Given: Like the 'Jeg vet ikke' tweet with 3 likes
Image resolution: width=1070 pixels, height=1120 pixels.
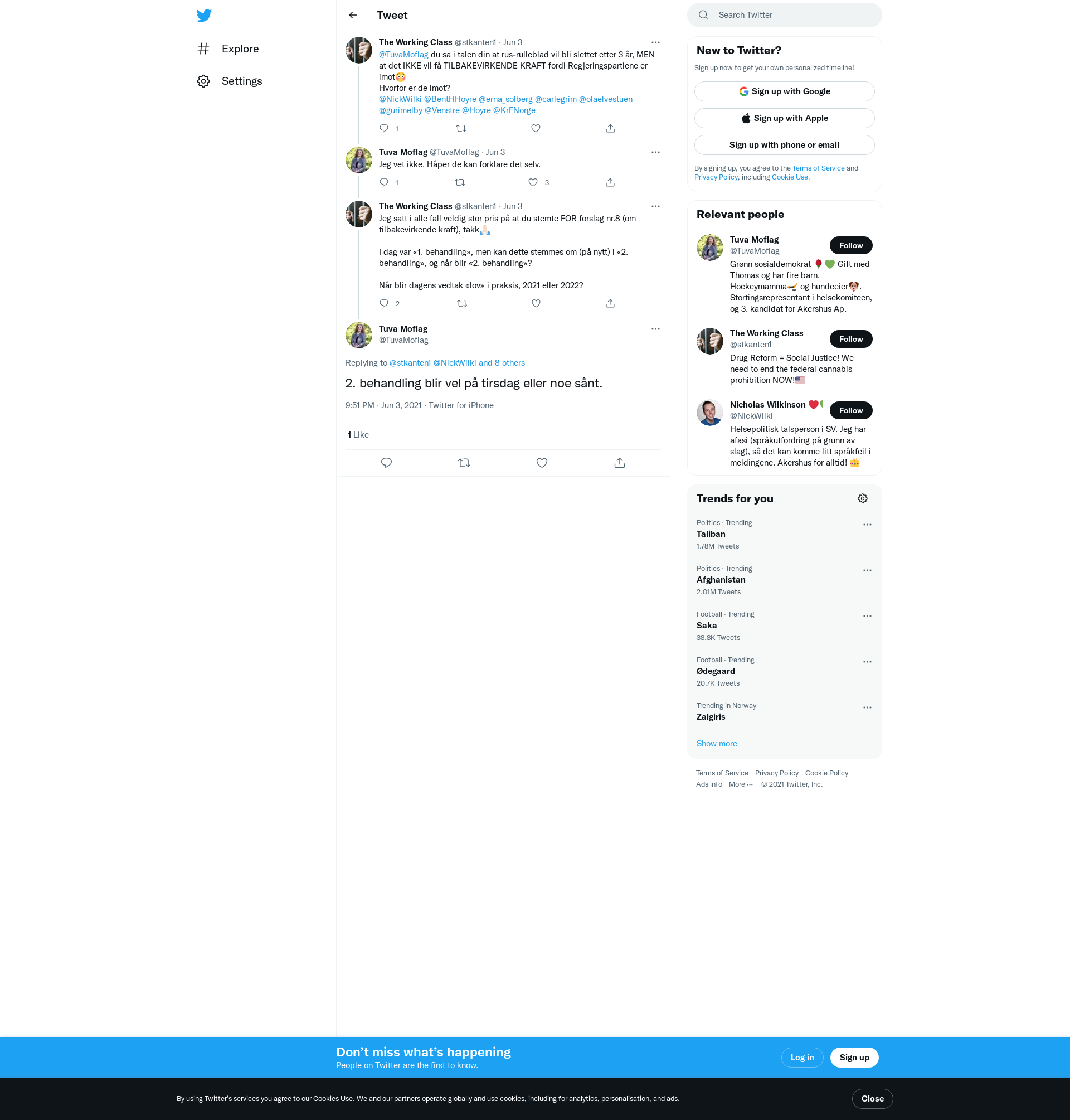Looking at the screenshot, I should pyautogui.click(x=533, y=182).
